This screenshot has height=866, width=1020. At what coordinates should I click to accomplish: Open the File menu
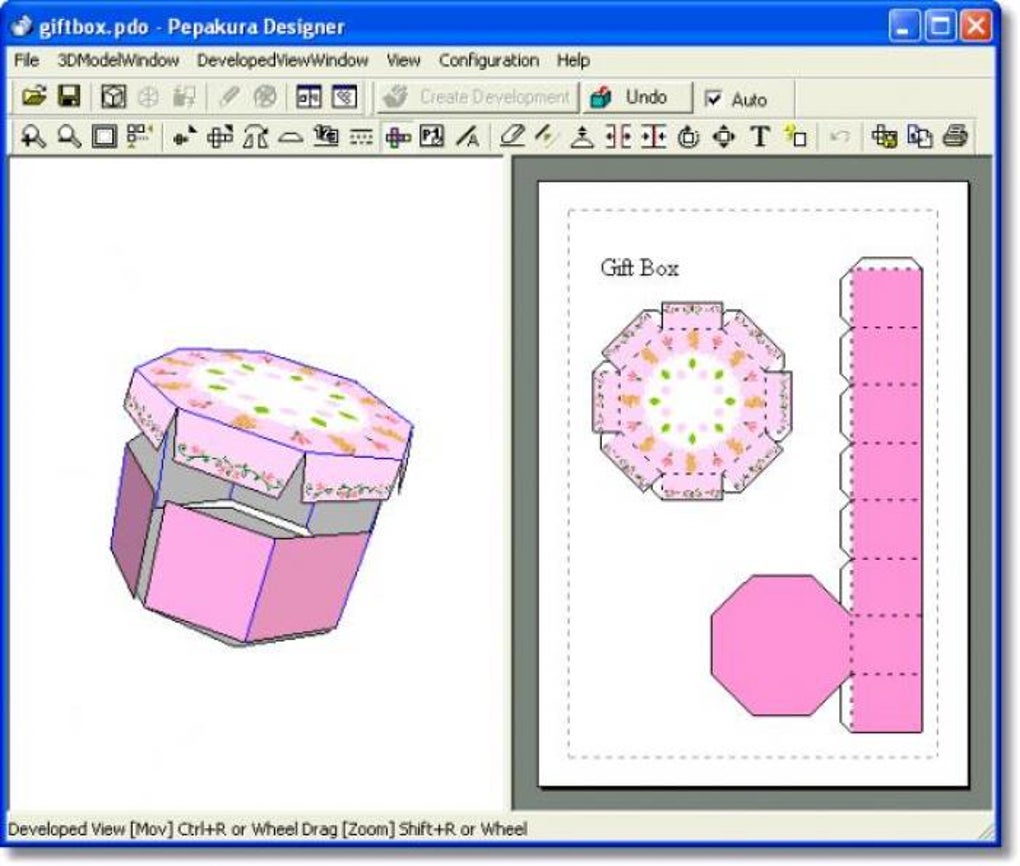[x=27, y=60]
